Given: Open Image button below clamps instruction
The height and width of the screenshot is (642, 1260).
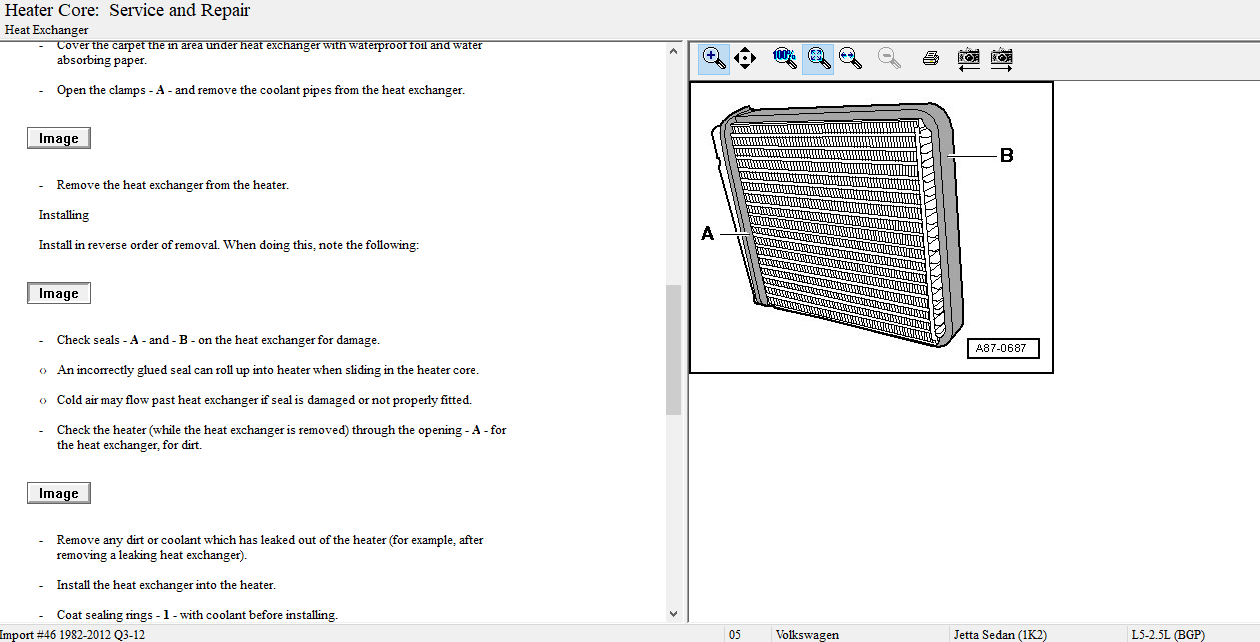Looking at the screenshot, I should 59,138.
